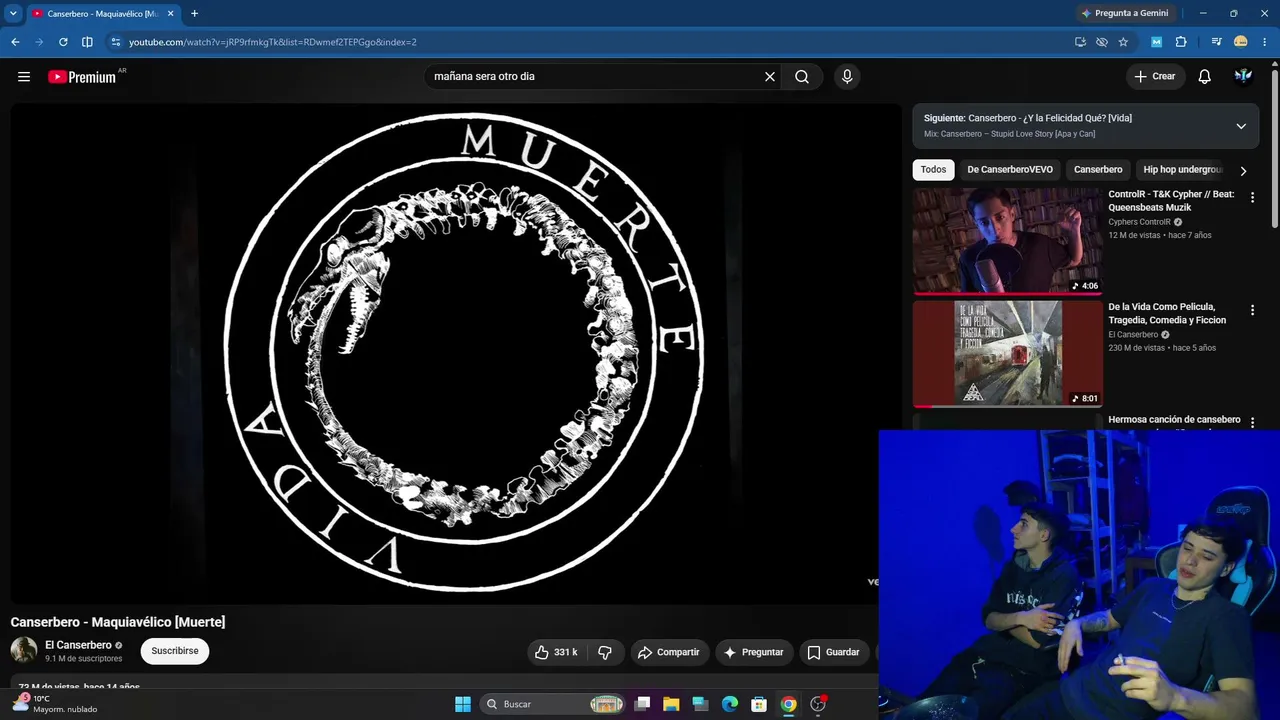The image size is (1280, 720).
Task: Open De la Vida Como Pelicula thumbnail
Action: pos(1007,353)
